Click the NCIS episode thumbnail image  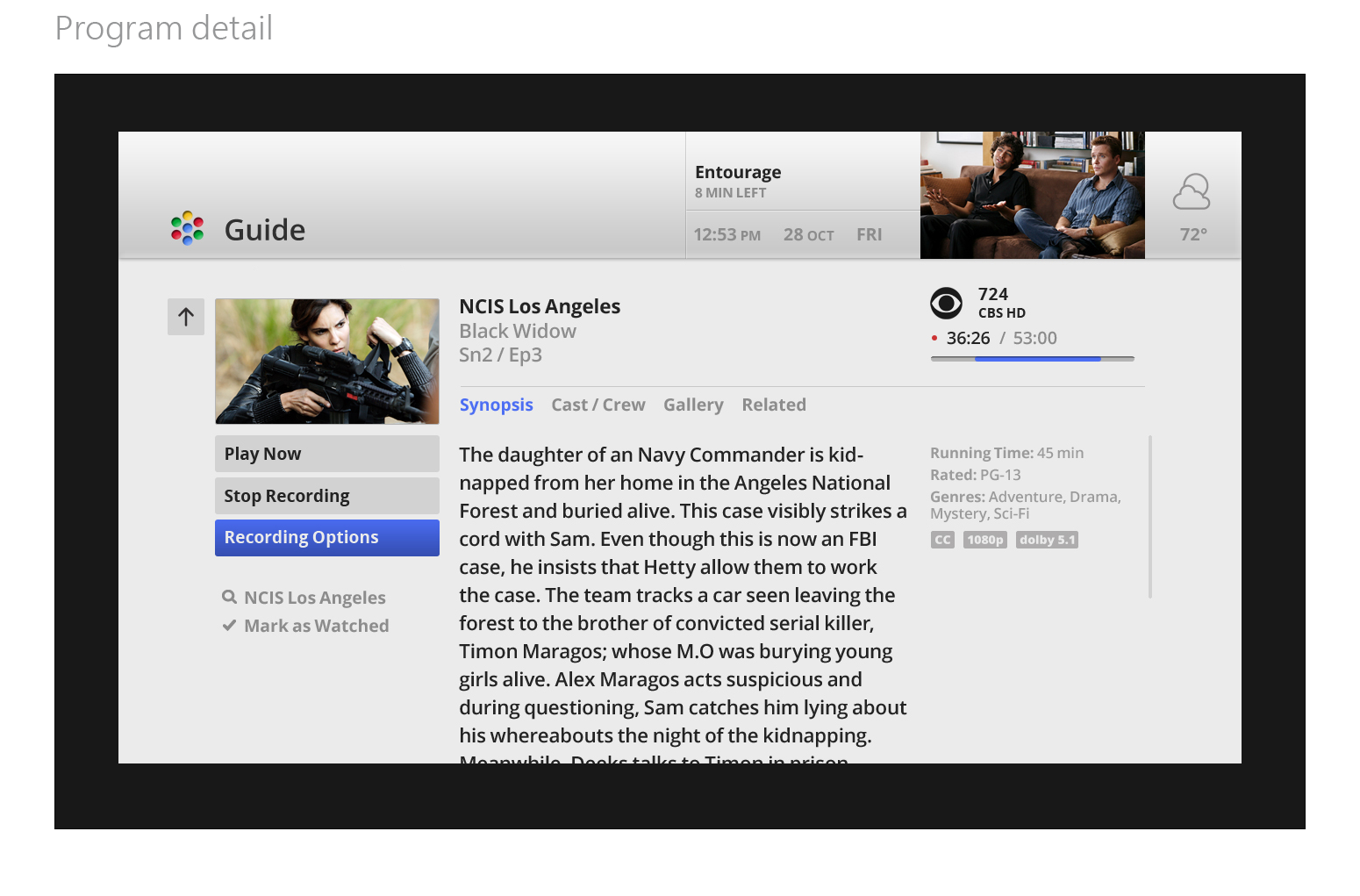pyautogui.click(x=327, y=362)
